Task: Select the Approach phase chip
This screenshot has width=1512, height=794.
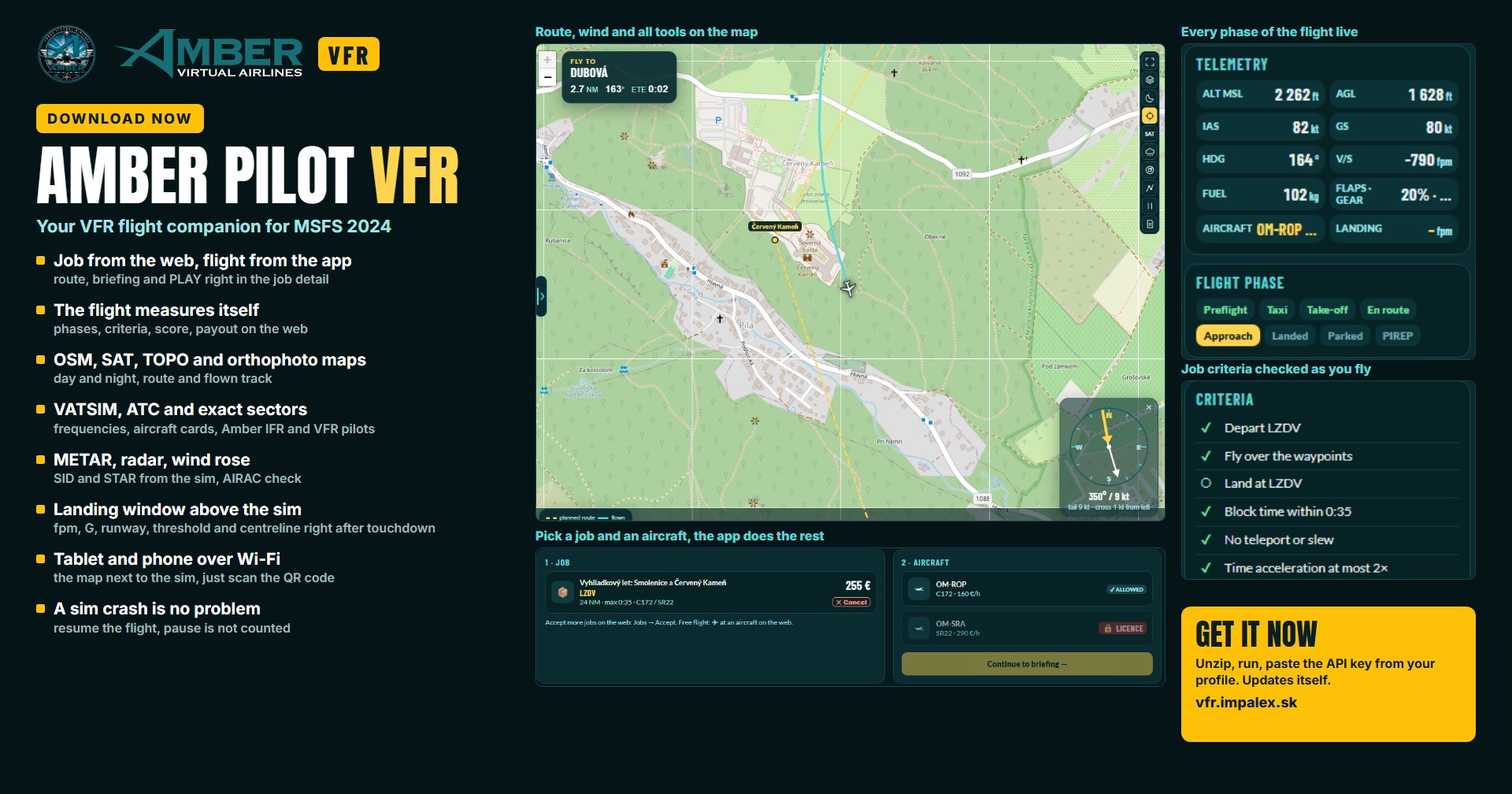Action: (1228, 336)
